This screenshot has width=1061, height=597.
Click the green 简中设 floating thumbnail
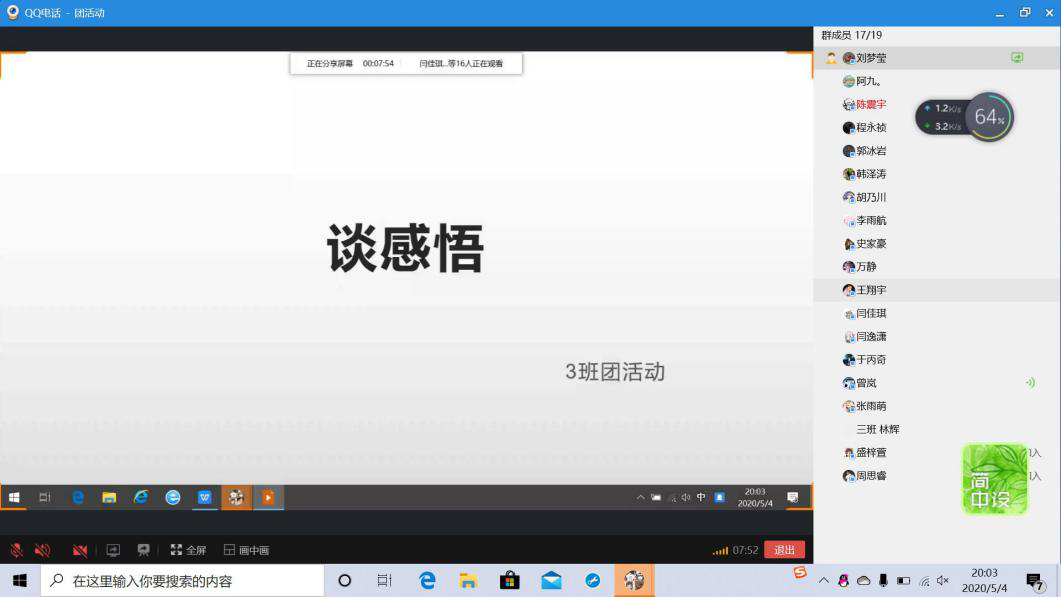(994, 479)
